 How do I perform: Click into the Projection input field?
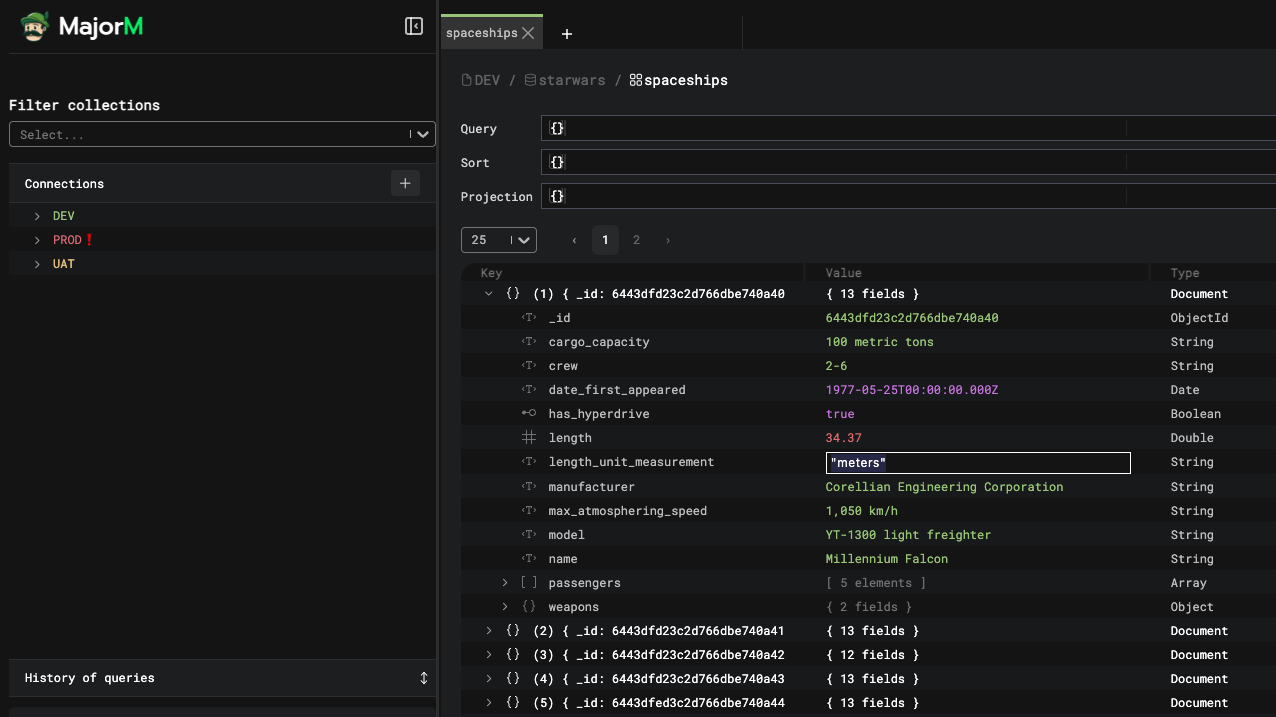click(908, 196)
